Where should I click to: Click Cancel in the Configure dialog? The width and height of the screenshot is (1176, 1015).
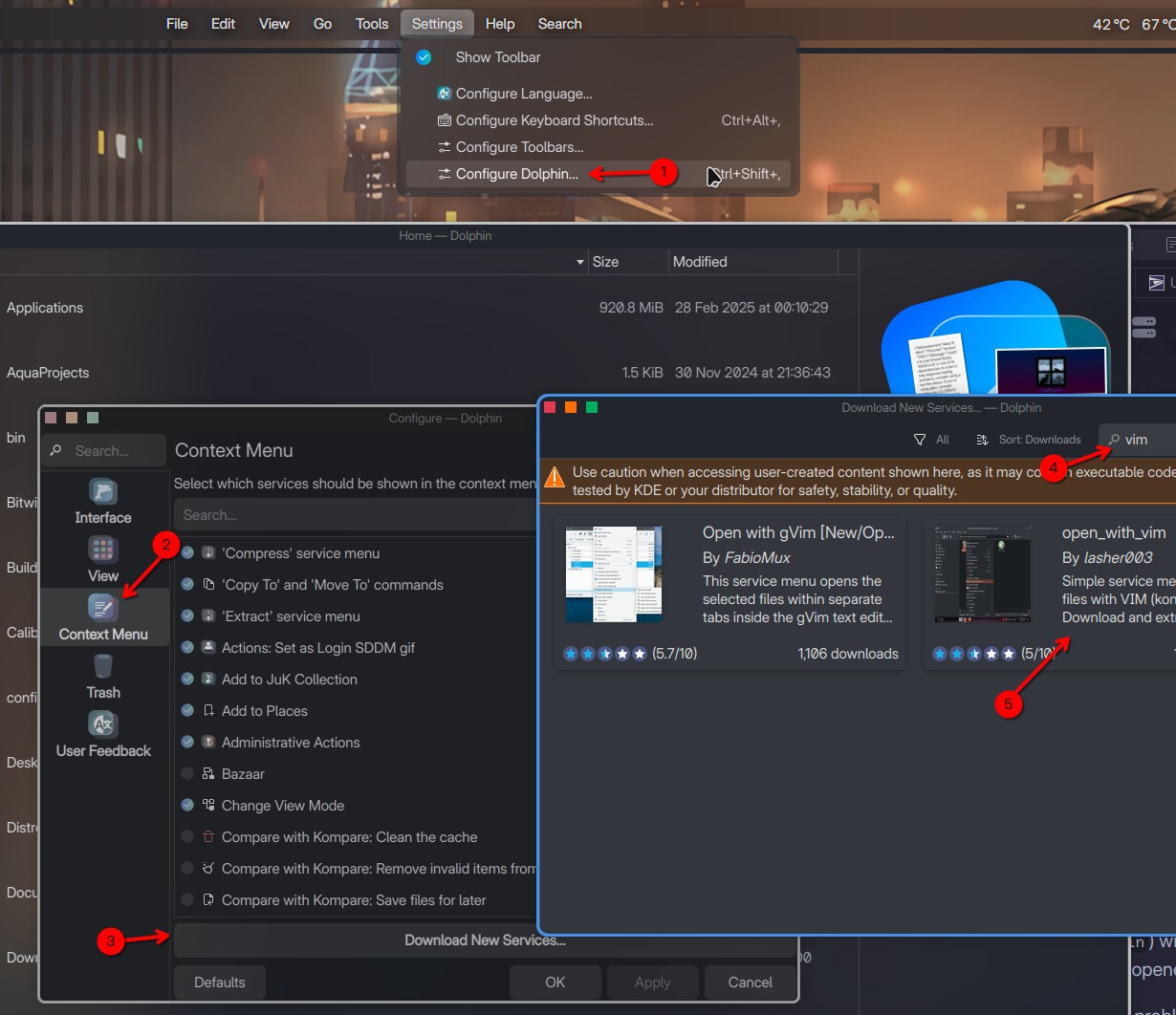point(751,983)
